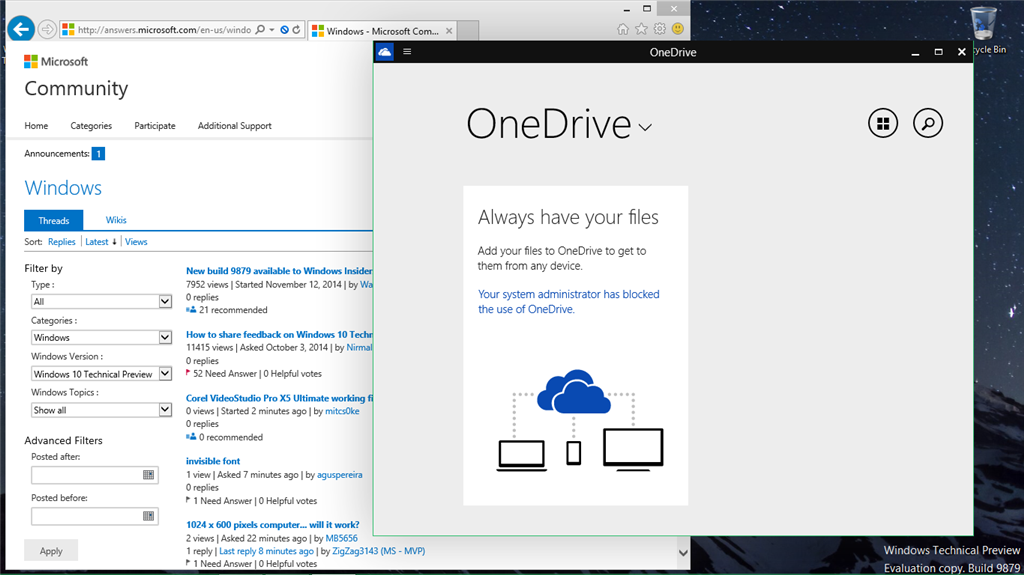Open the OneDrive hamburger menu
The height and width of the screenshot is (575, 1024).
click(x=407, y=52)
